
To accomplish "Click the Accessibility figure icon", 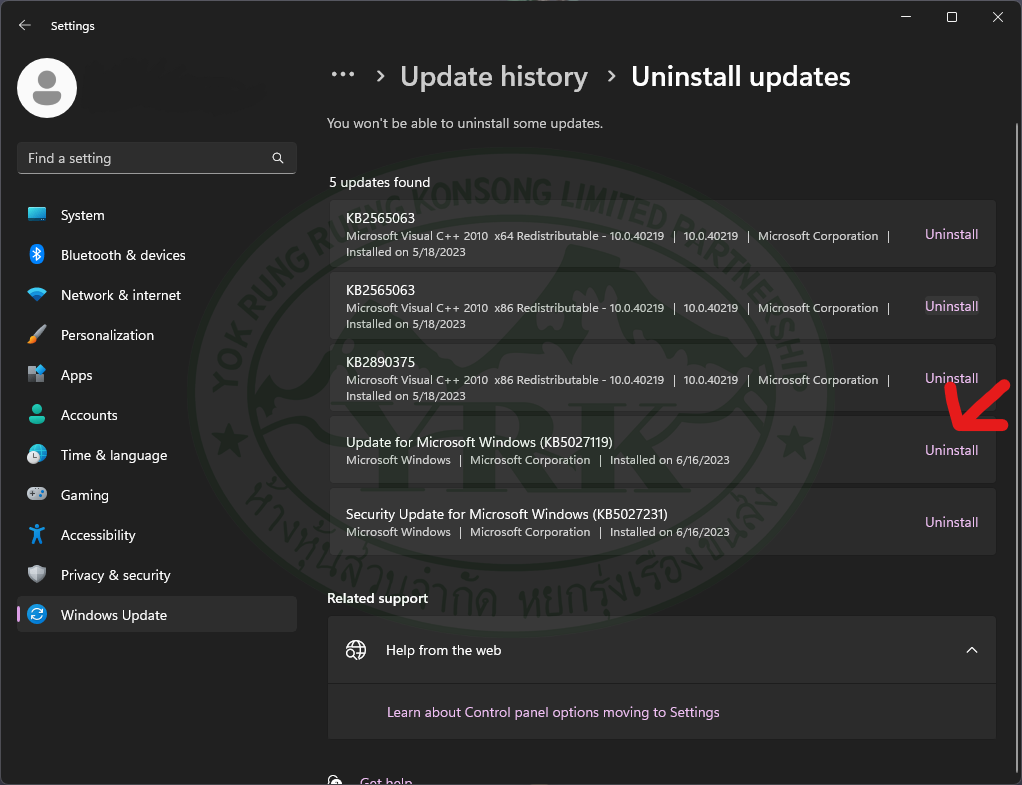I will 37,535.
